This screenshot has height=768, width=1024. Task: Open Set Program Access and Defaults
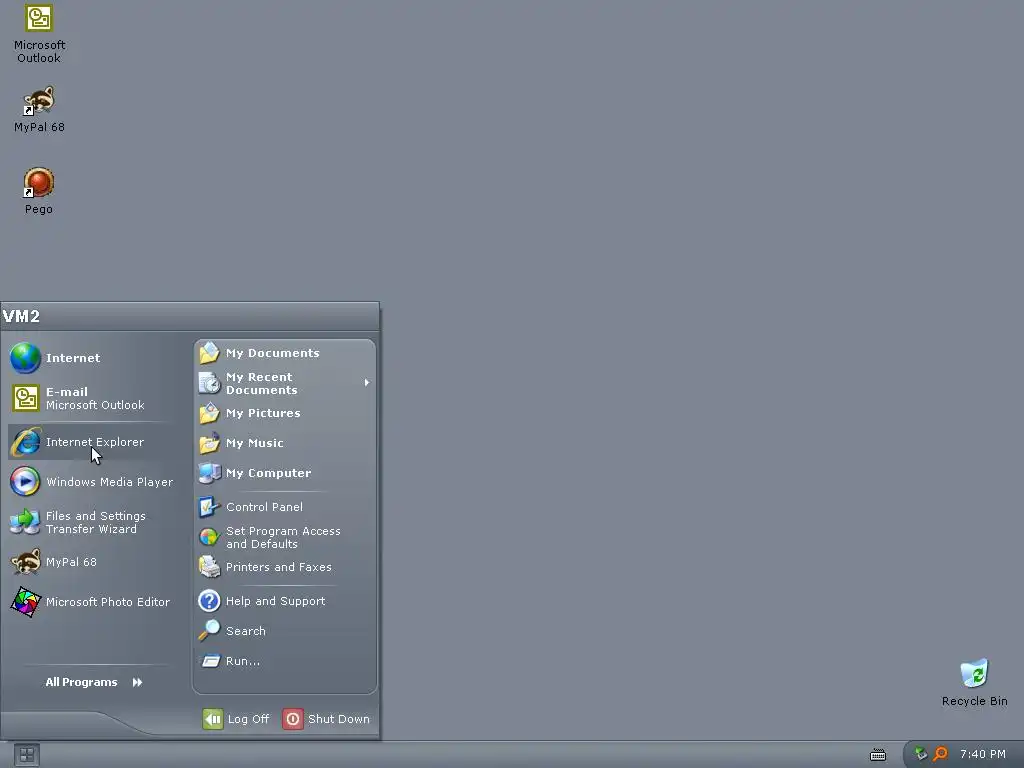coord(285,537)
